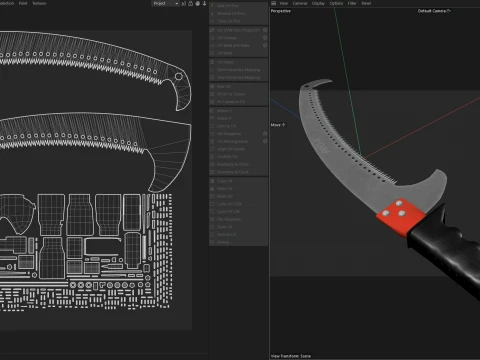Click the round icon beside the lock
Viewport: 480px width, 360px height.
click(197, 3)
